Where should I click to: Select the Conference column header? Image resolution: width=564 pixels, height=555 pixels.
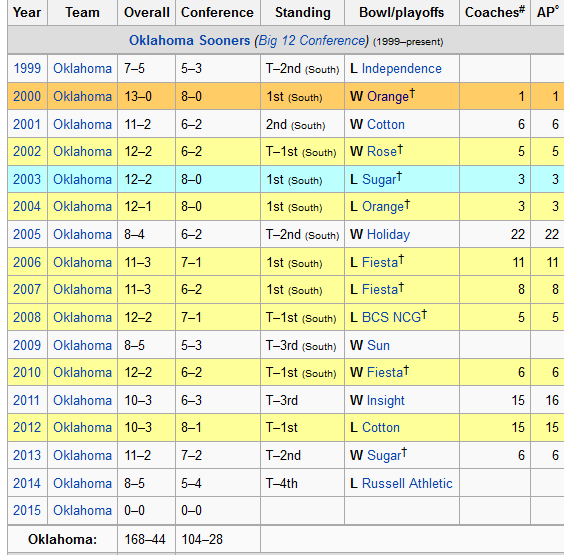click(x=218, y=13)
